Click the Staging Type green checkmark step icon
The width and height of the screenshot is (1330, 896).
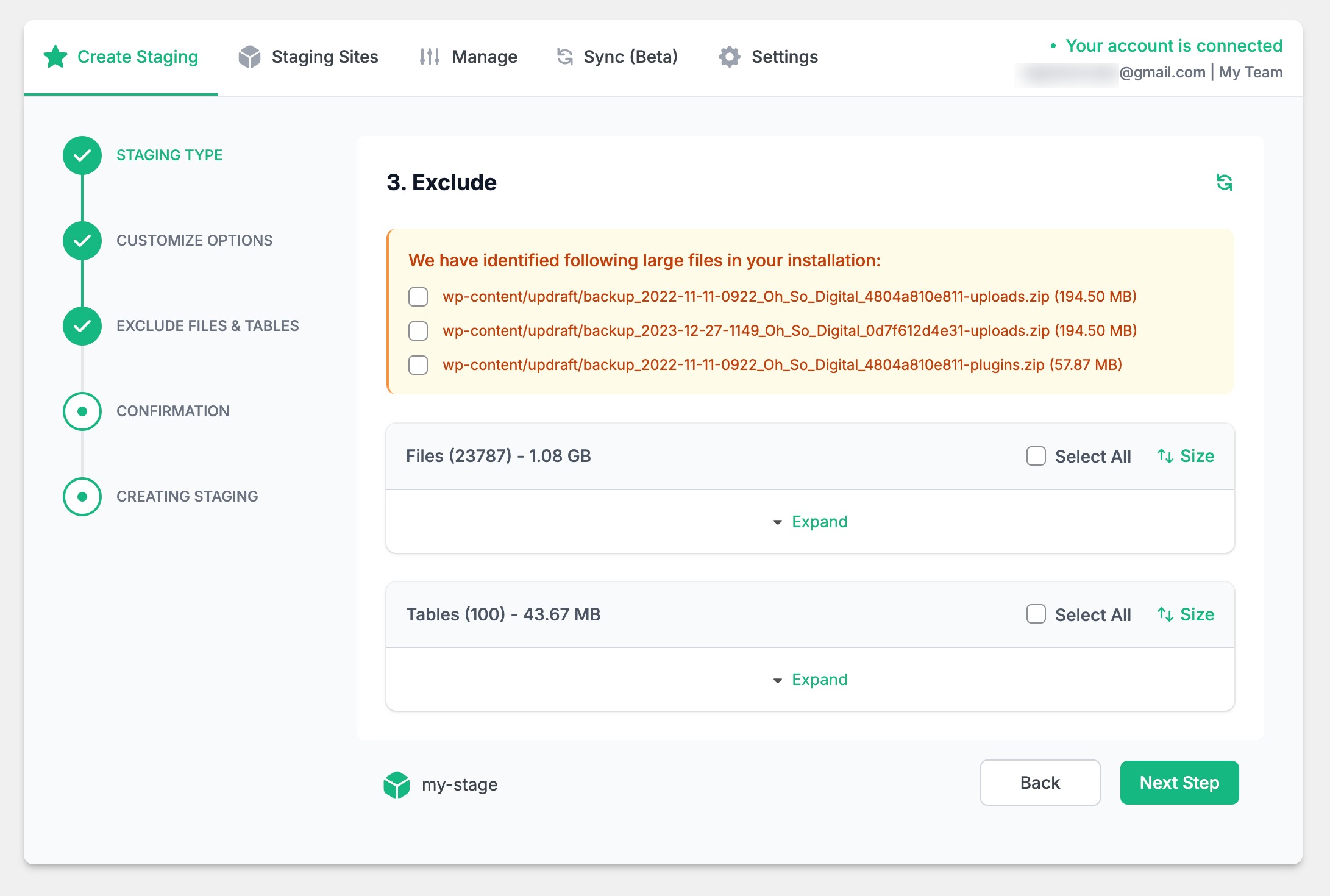click(82, 155)
